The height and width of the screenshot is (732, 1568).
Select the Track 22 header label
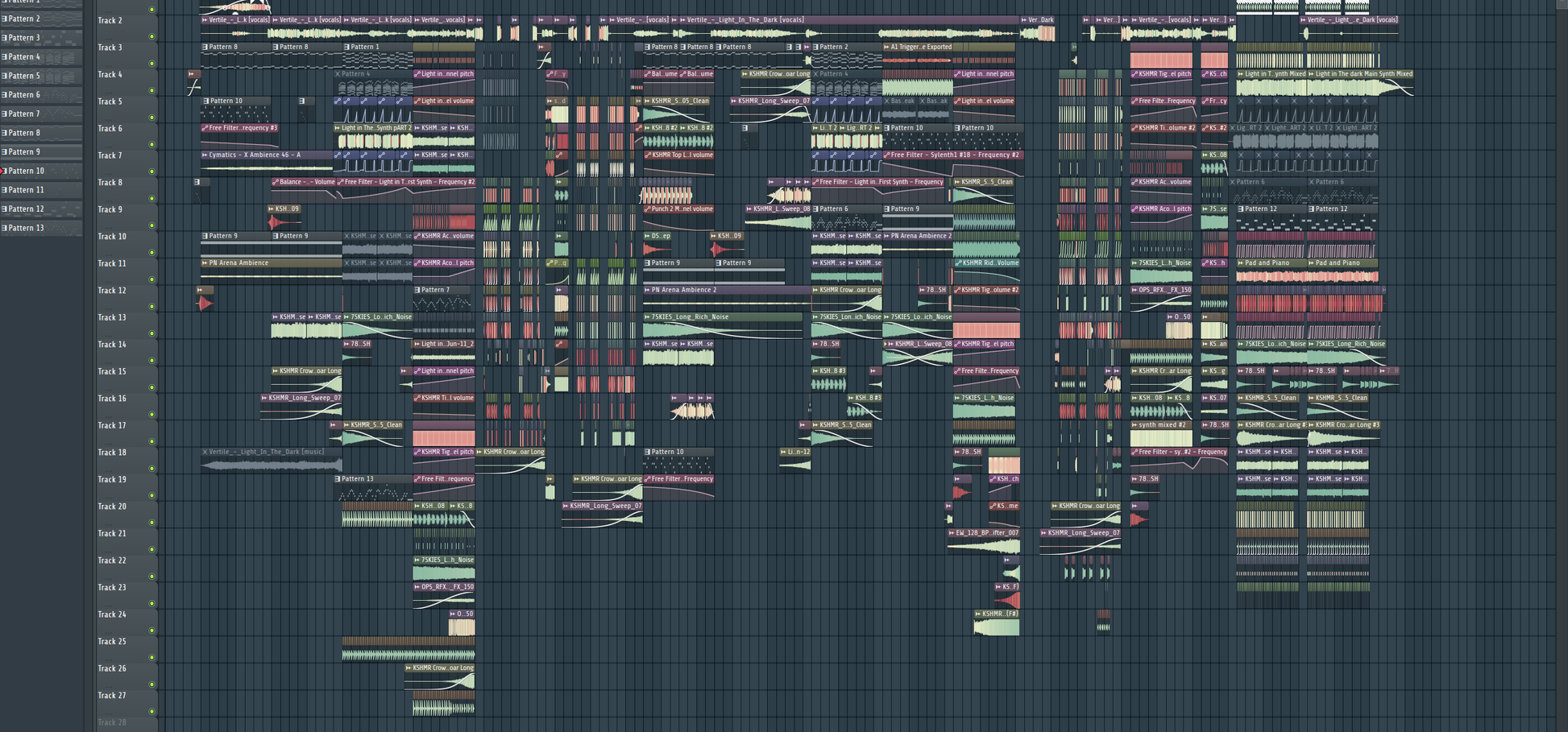(112, 560)
